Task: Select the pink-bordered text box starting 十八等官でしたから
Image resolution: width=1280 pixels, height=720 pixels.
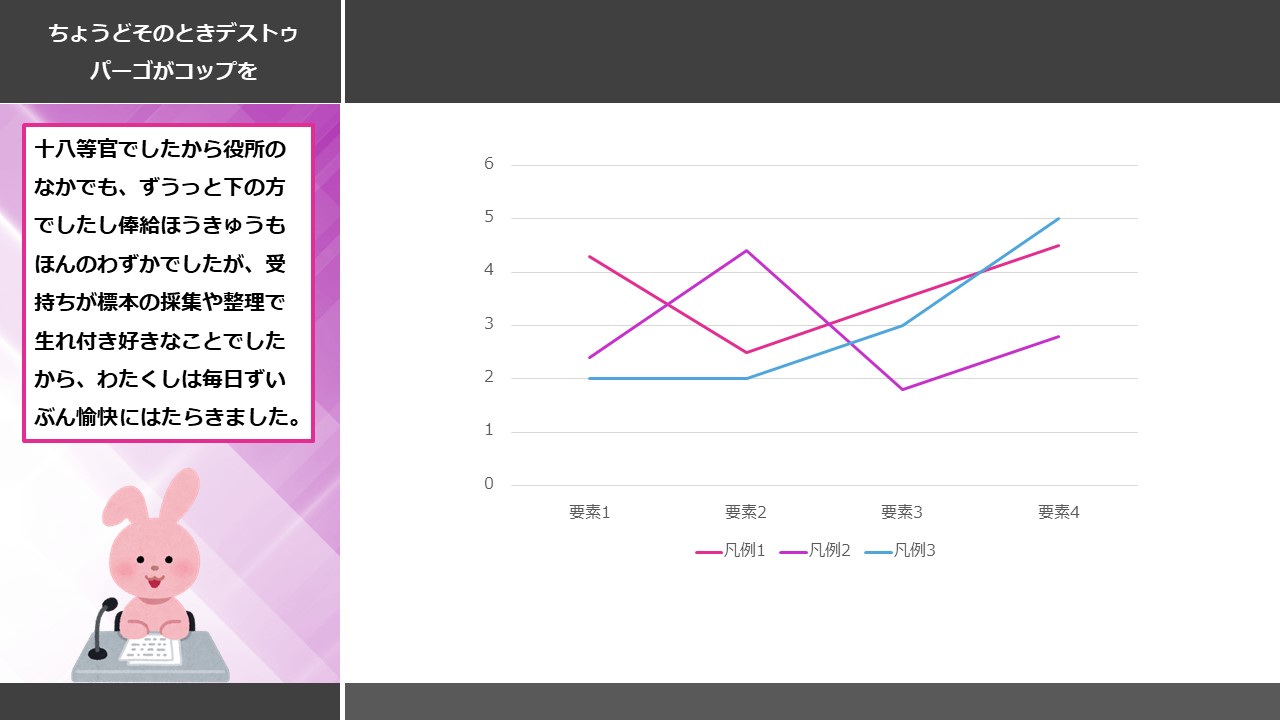Action: pos(168,283)
